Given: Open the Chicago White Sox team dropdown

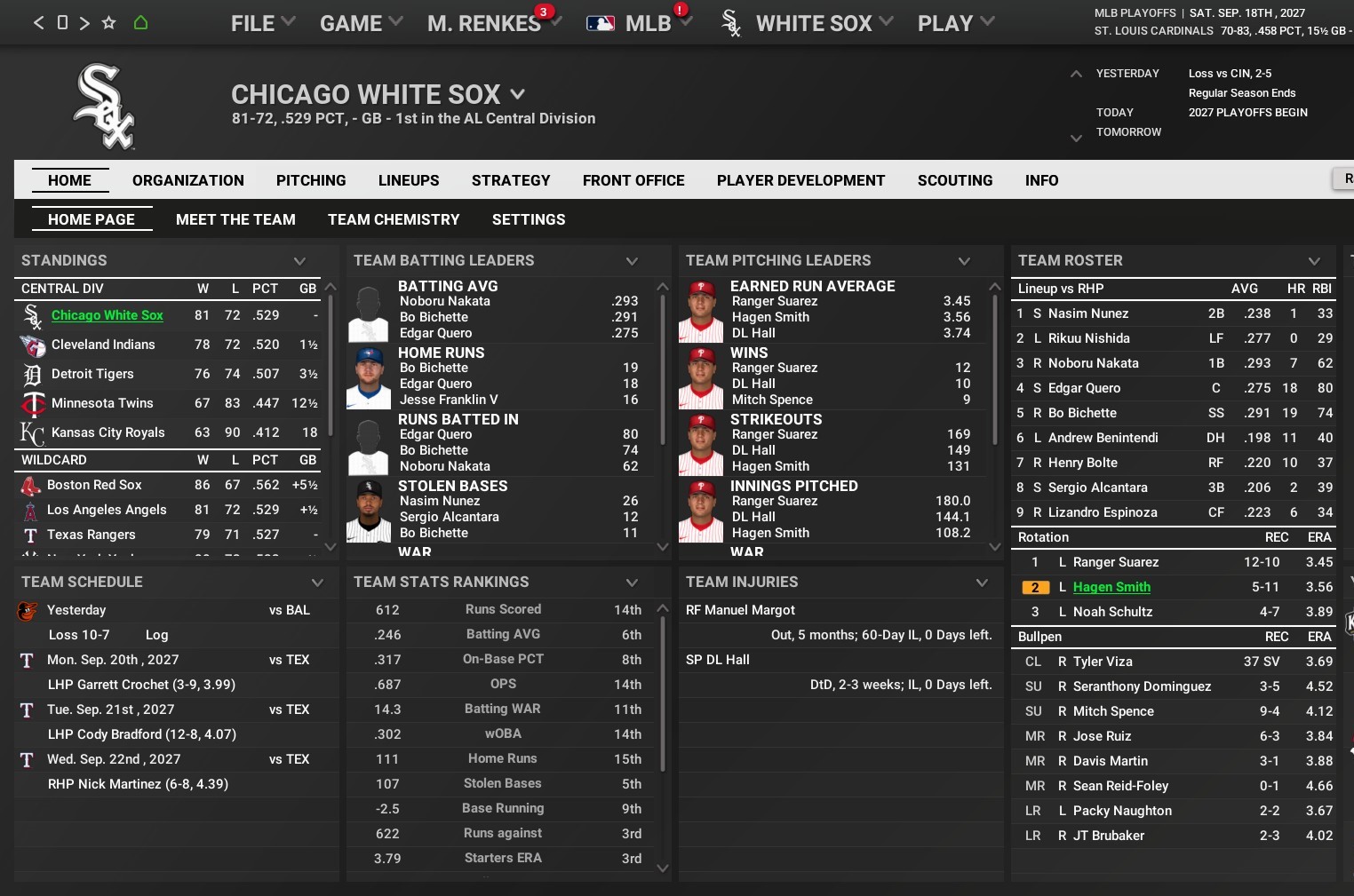Looking at the screenshot, I should click(518, 94).
